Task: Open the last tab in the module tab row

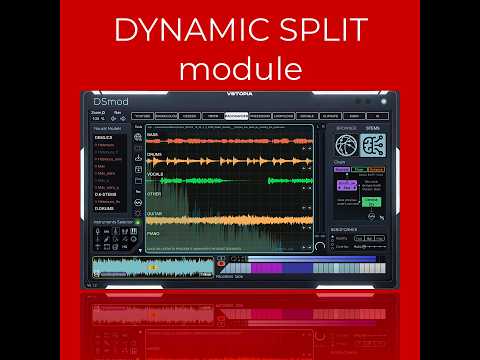Action: click(378, 116)
